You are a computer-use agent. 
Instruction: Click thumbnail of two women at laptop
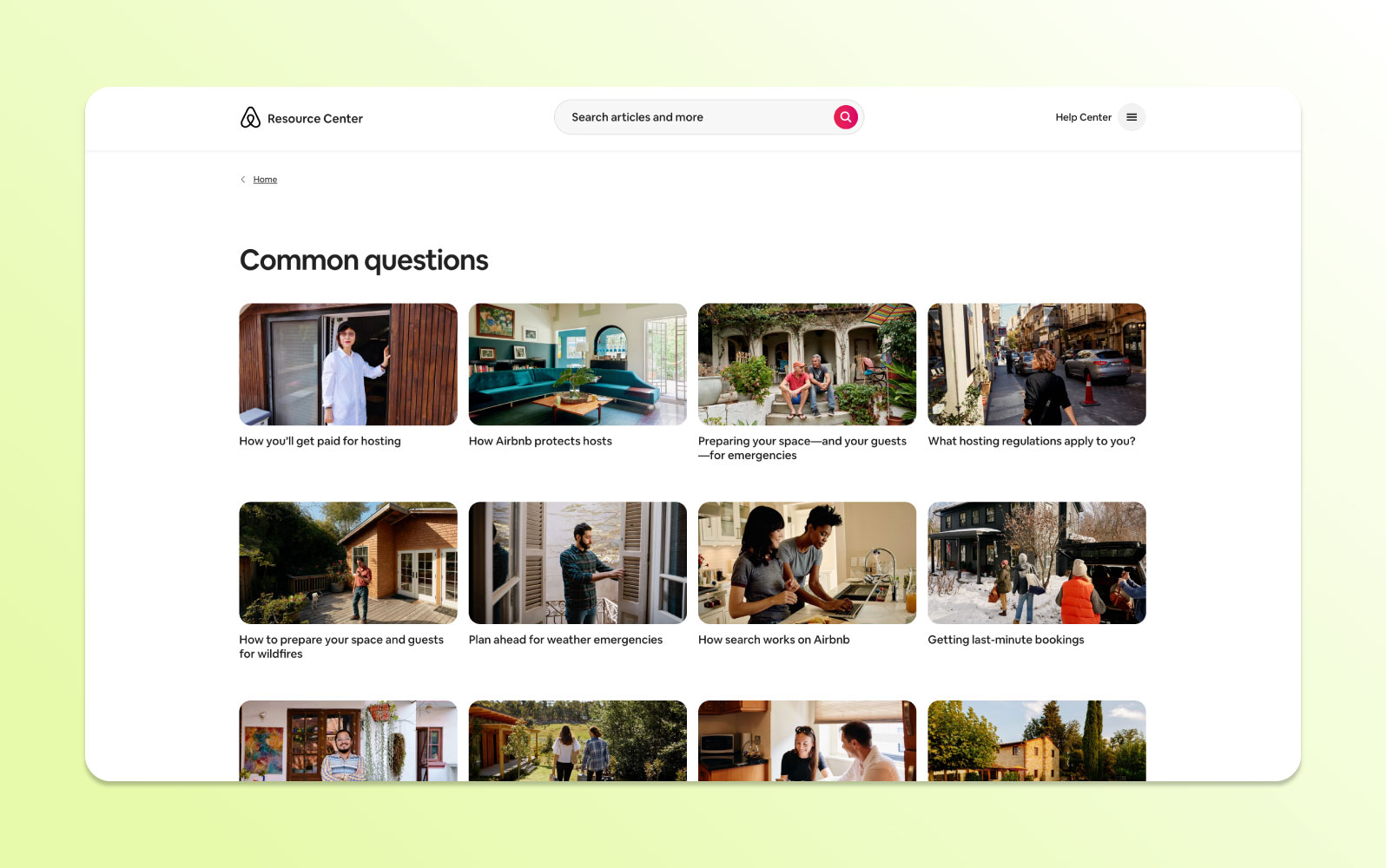(x=807, y=562)
